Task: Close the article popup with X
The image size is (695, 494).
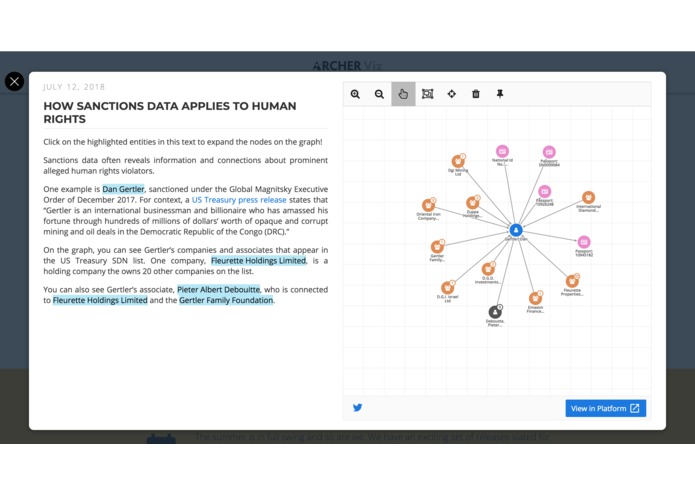Action: coord(14,82)
